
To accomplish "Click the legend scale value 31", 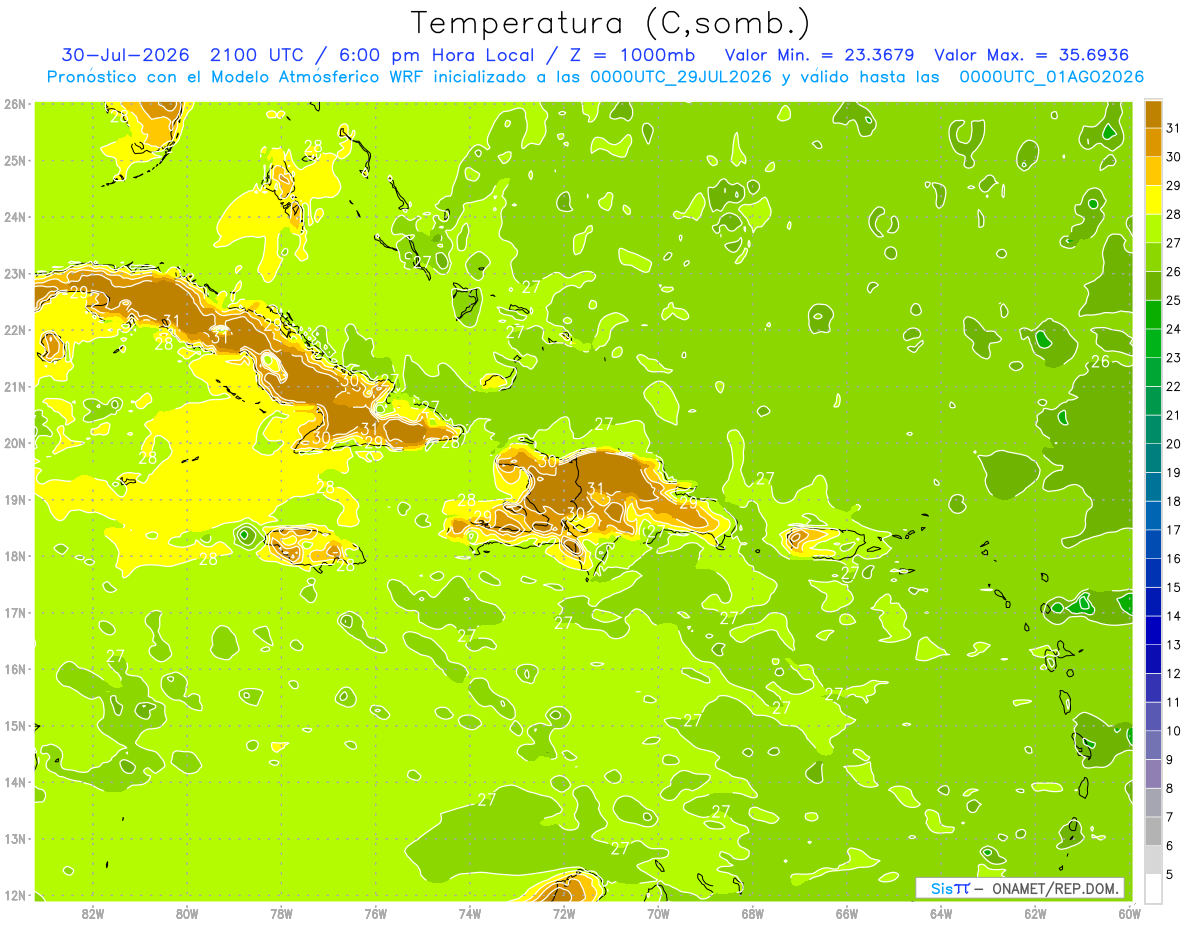I will click(x=1173, y=128).
